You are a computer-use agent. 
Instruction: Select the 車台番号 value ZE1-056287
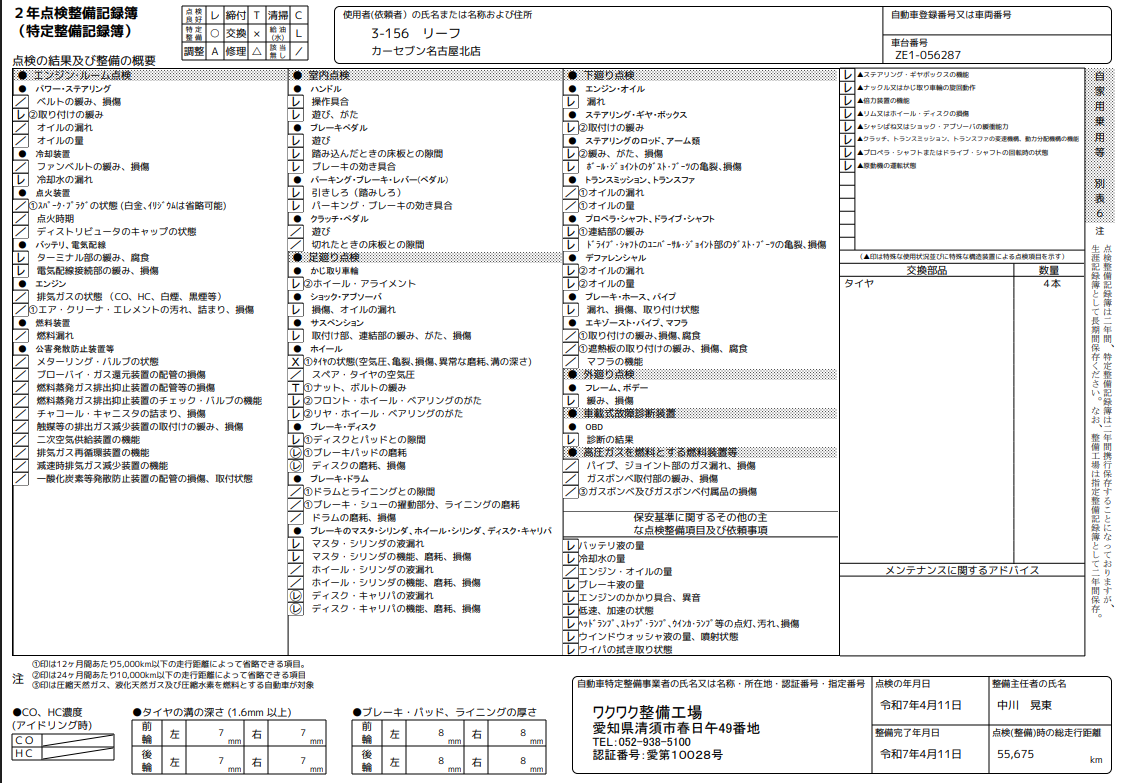click(927, 55)
